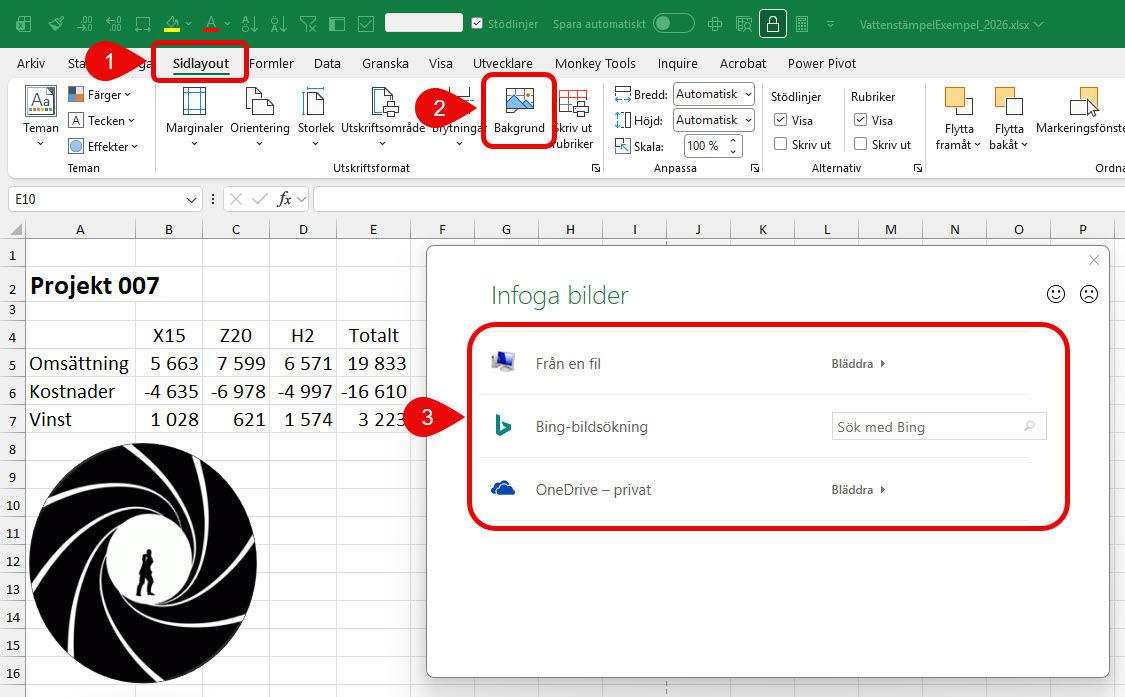This screenshot has width=1125, height=697.
Task: Switch to the Formler tab
Action: [271, 63]
